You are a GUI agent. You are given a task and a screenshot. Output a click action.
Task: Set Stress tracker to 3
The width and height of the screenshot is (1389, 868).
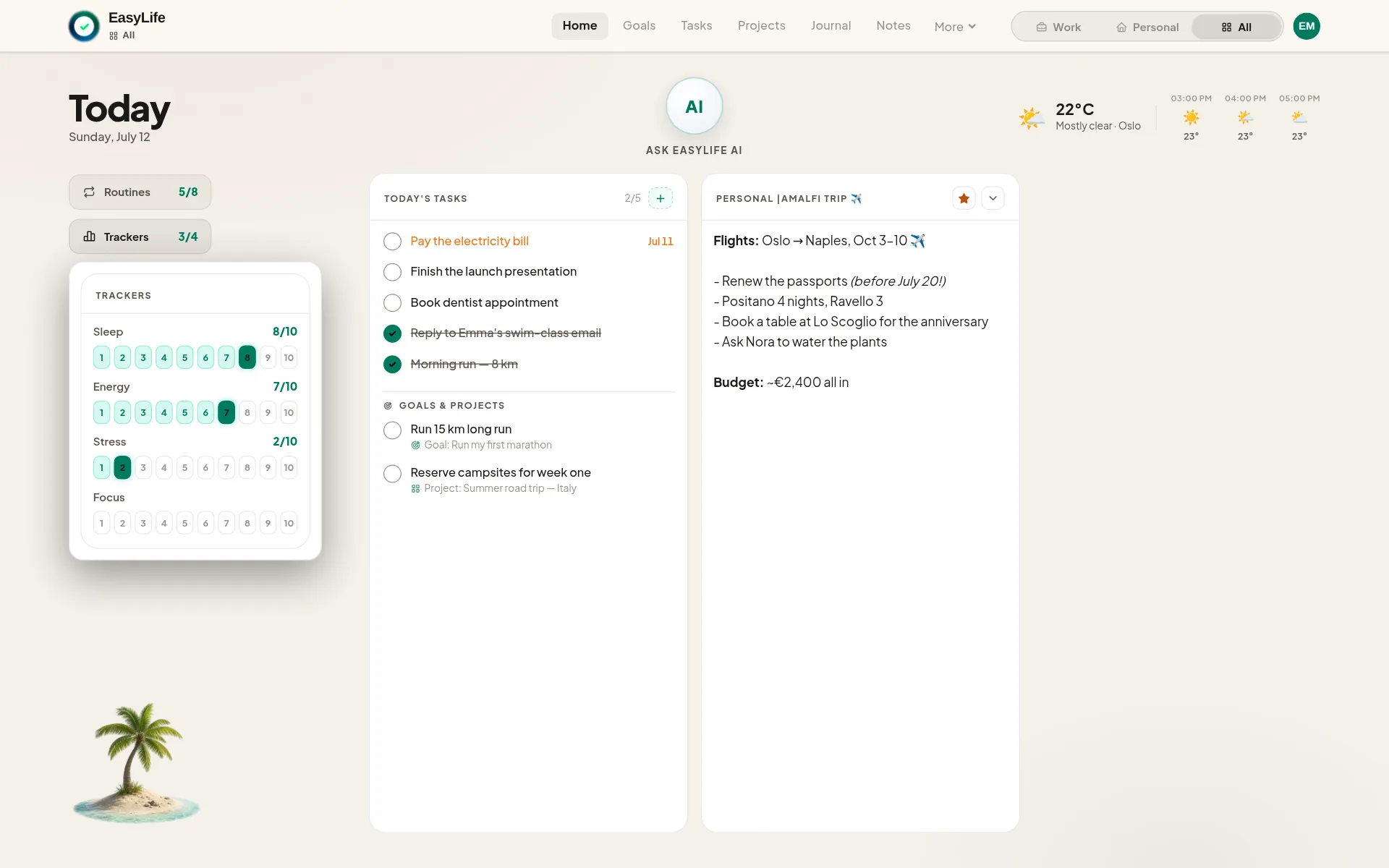143,467
